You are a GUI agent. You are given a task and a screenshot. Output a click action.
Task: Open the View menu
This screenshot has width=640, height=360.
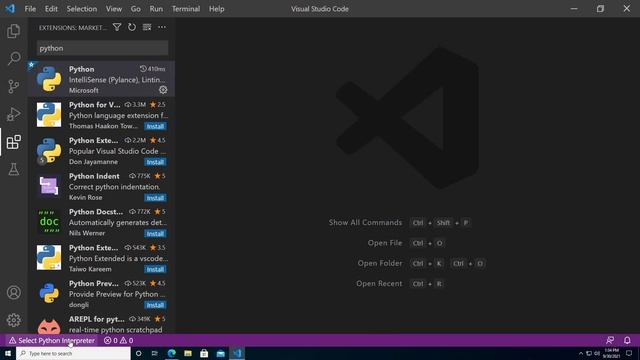tap(114, 9)
